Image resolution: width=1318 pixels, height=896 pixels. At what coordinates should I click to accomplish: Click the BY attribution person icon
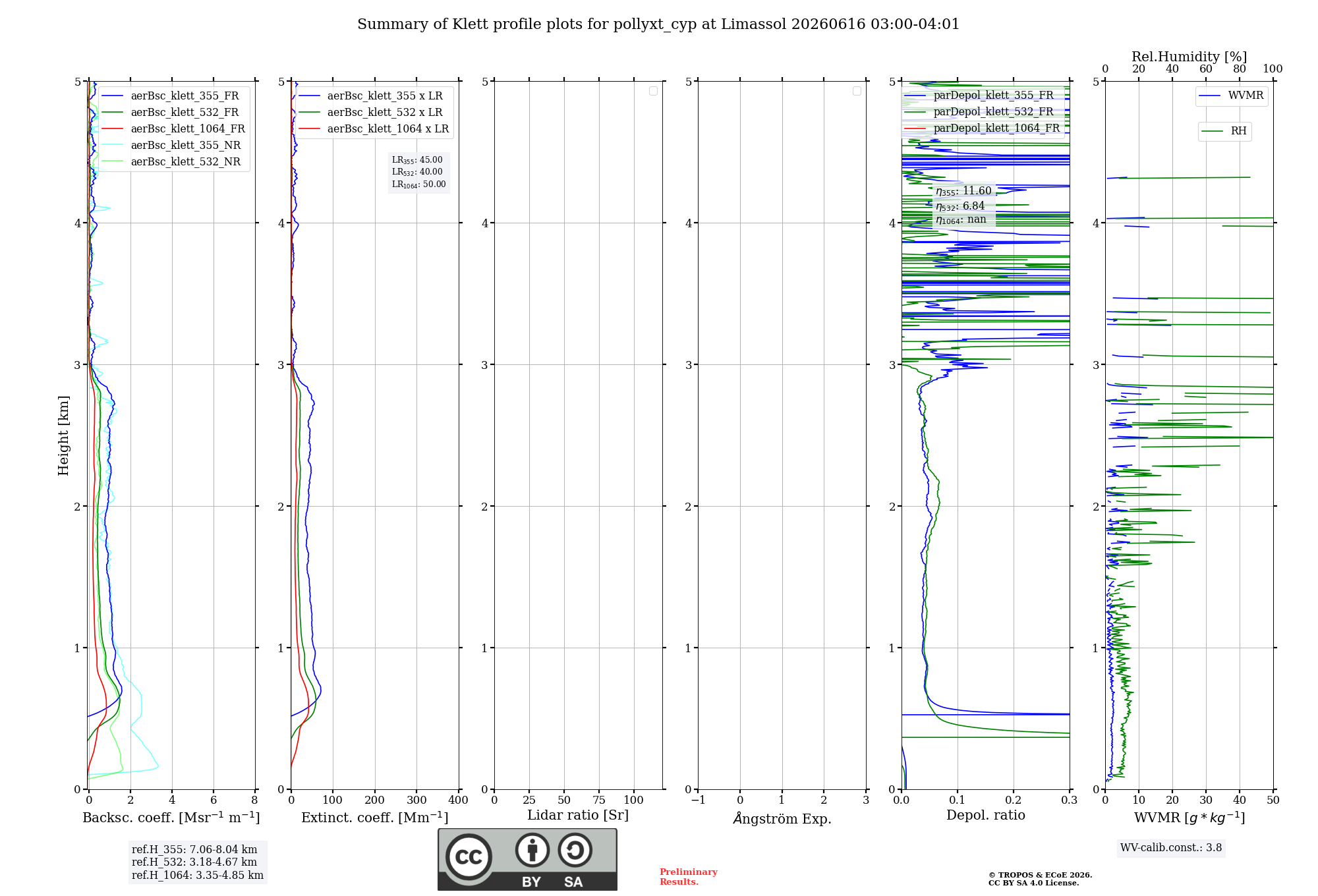pyautogui.click(x=532, y=850)
